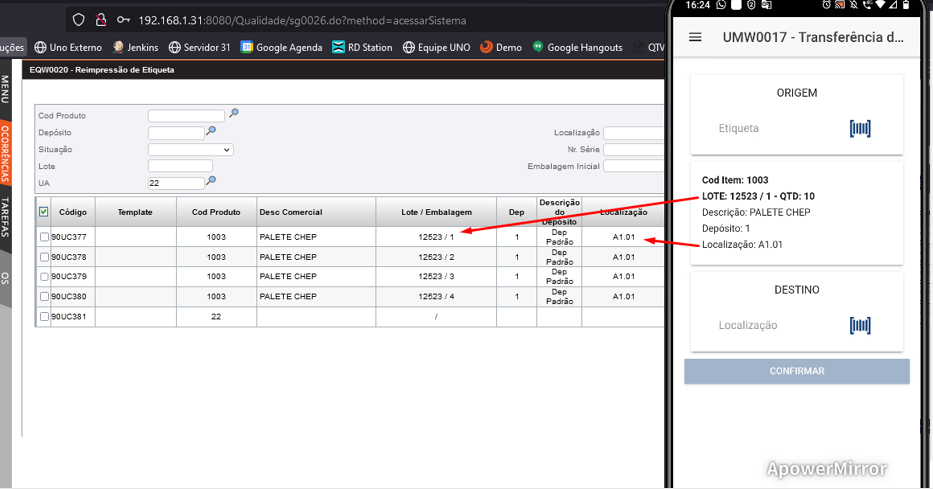This screenshot has width=933, height=489.
Task: Open the Situação dropdown
Action: point(190,149)
